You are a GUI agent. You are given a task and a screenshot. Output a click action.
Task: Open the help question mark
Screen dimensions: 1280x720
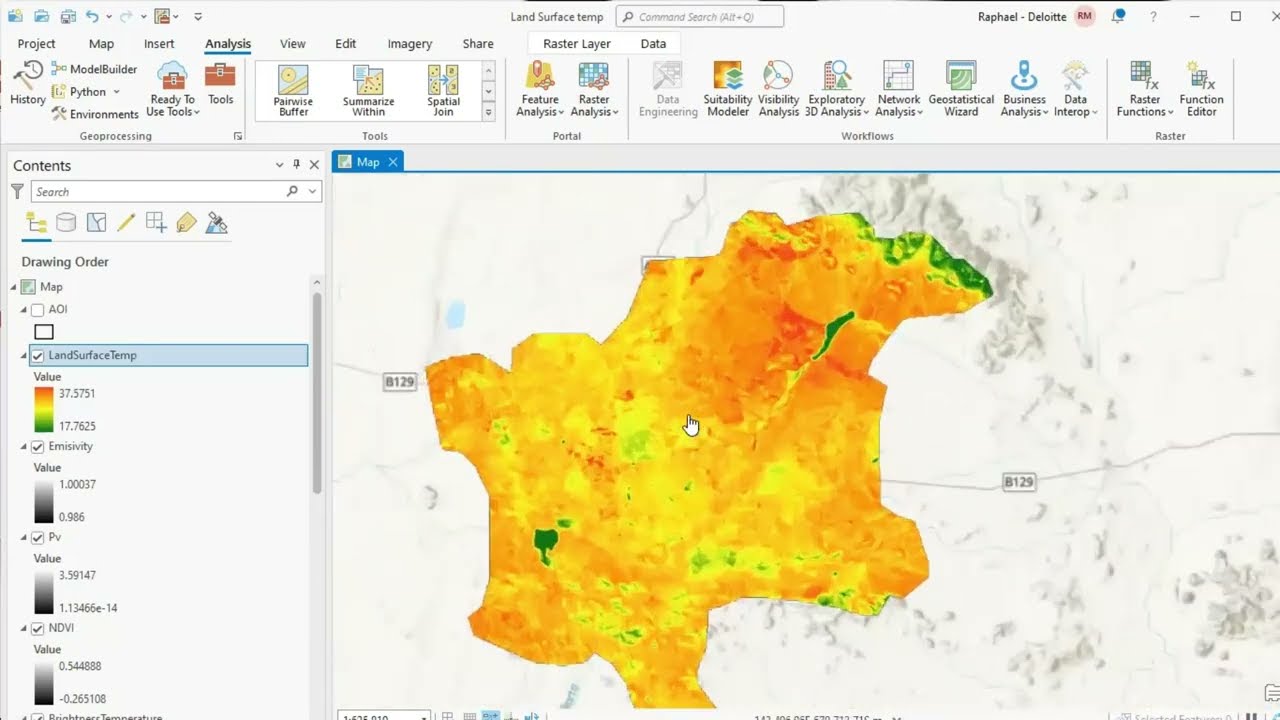(1153, 17)
